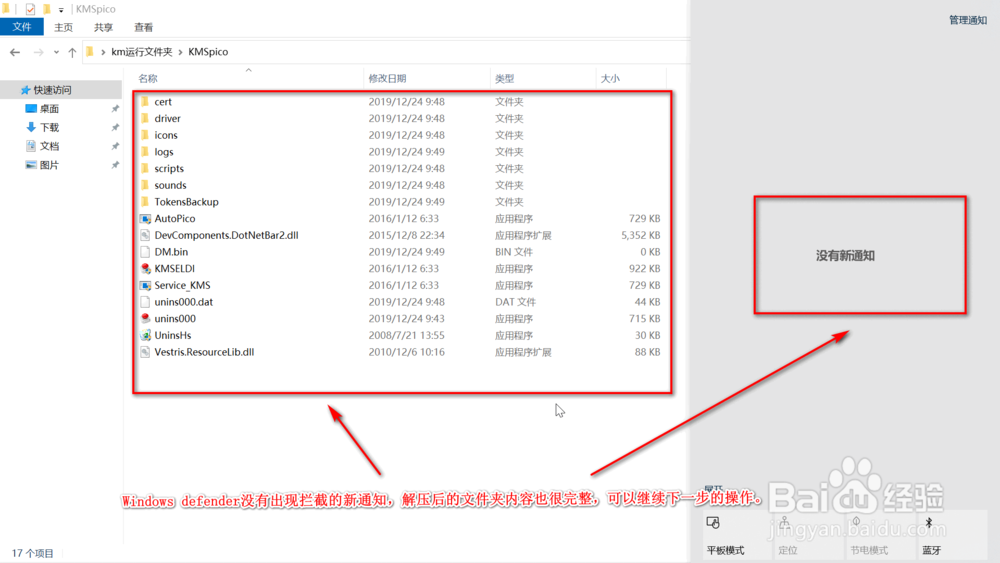Select the TokensBackup folder icon

click(x=145, y=201)
